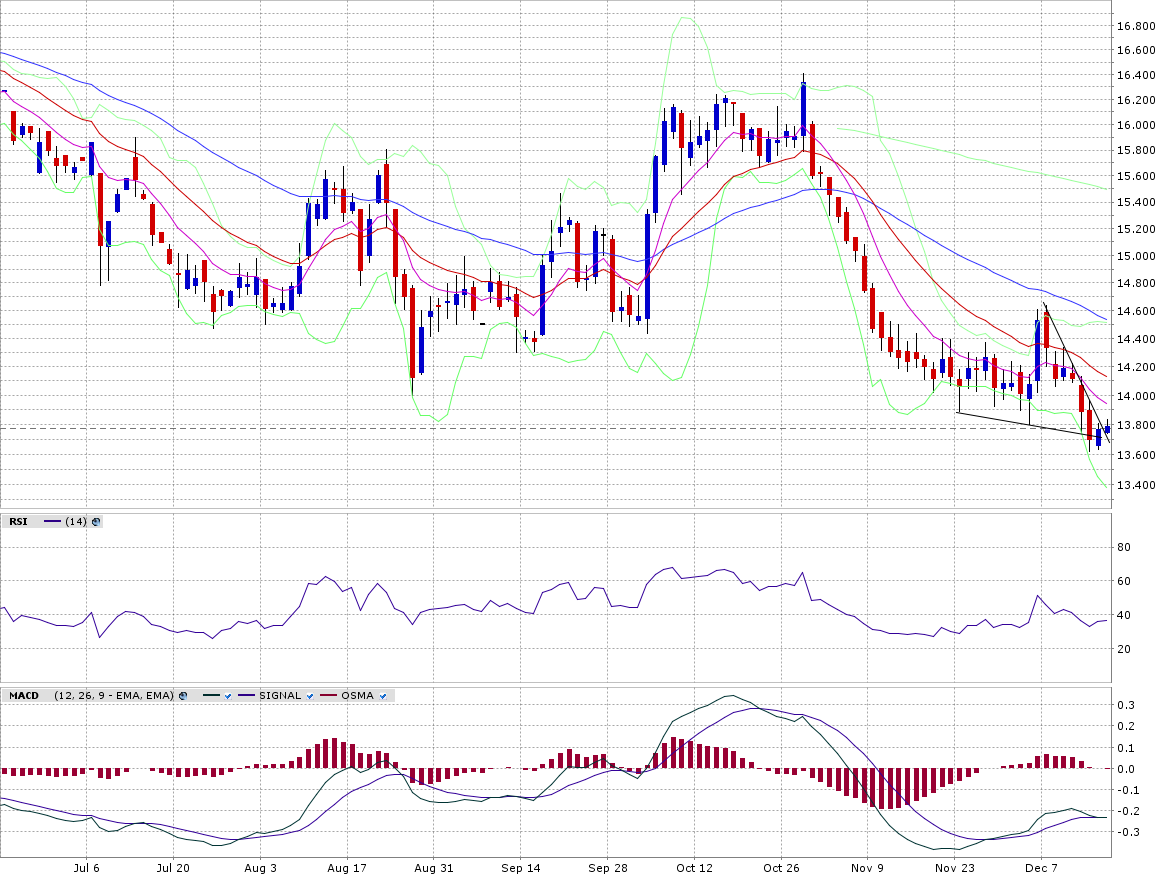Click the OSMA legend text
This screenshot has width=1164, height=882.
pyautogui.click(x=357, y=695)
